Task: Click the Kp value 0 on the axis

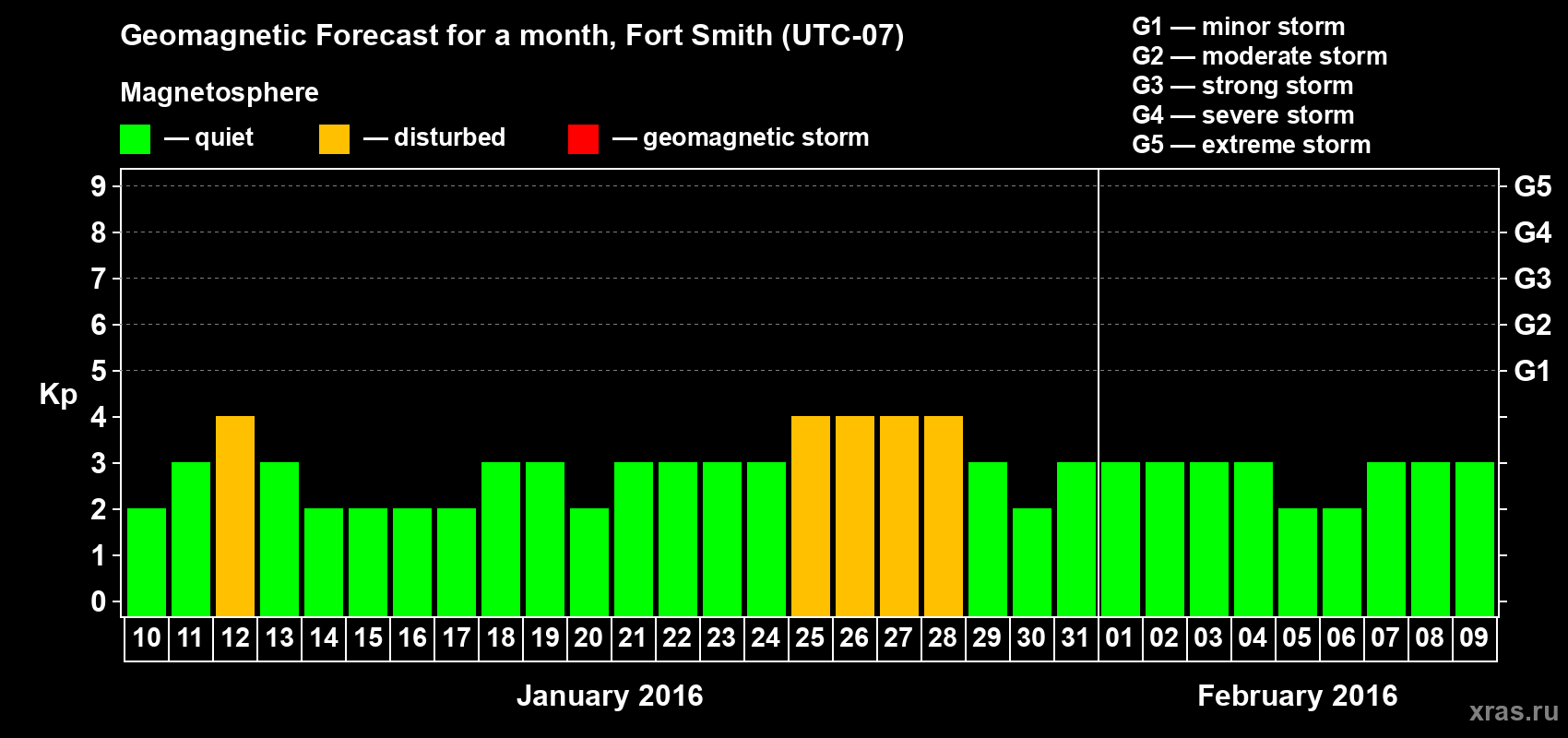Action: coord(99,601)
